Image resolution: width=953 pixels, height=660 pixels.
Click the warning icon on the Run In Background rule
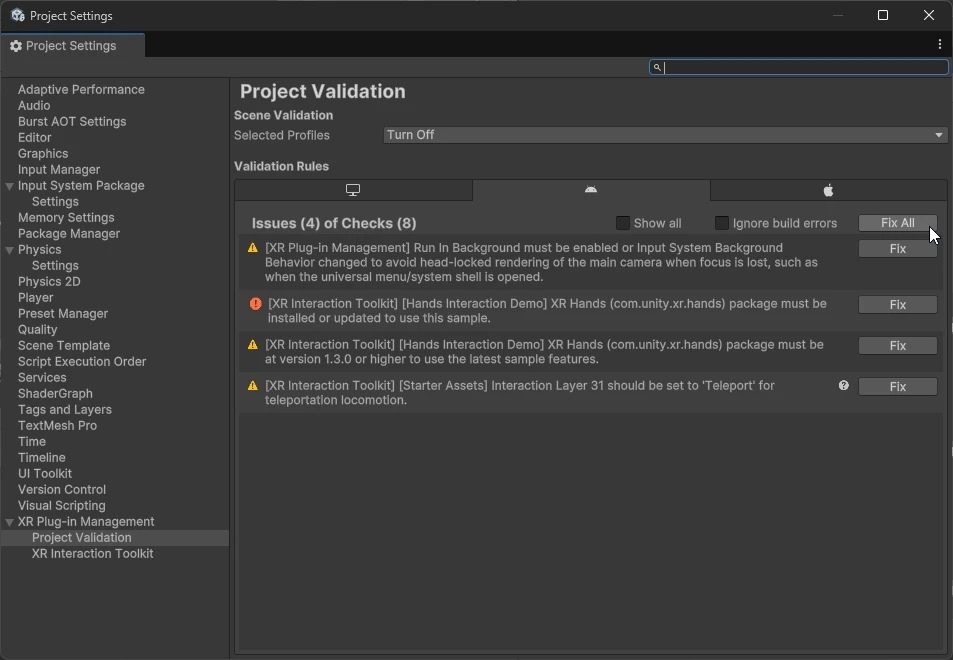point(254,247)
